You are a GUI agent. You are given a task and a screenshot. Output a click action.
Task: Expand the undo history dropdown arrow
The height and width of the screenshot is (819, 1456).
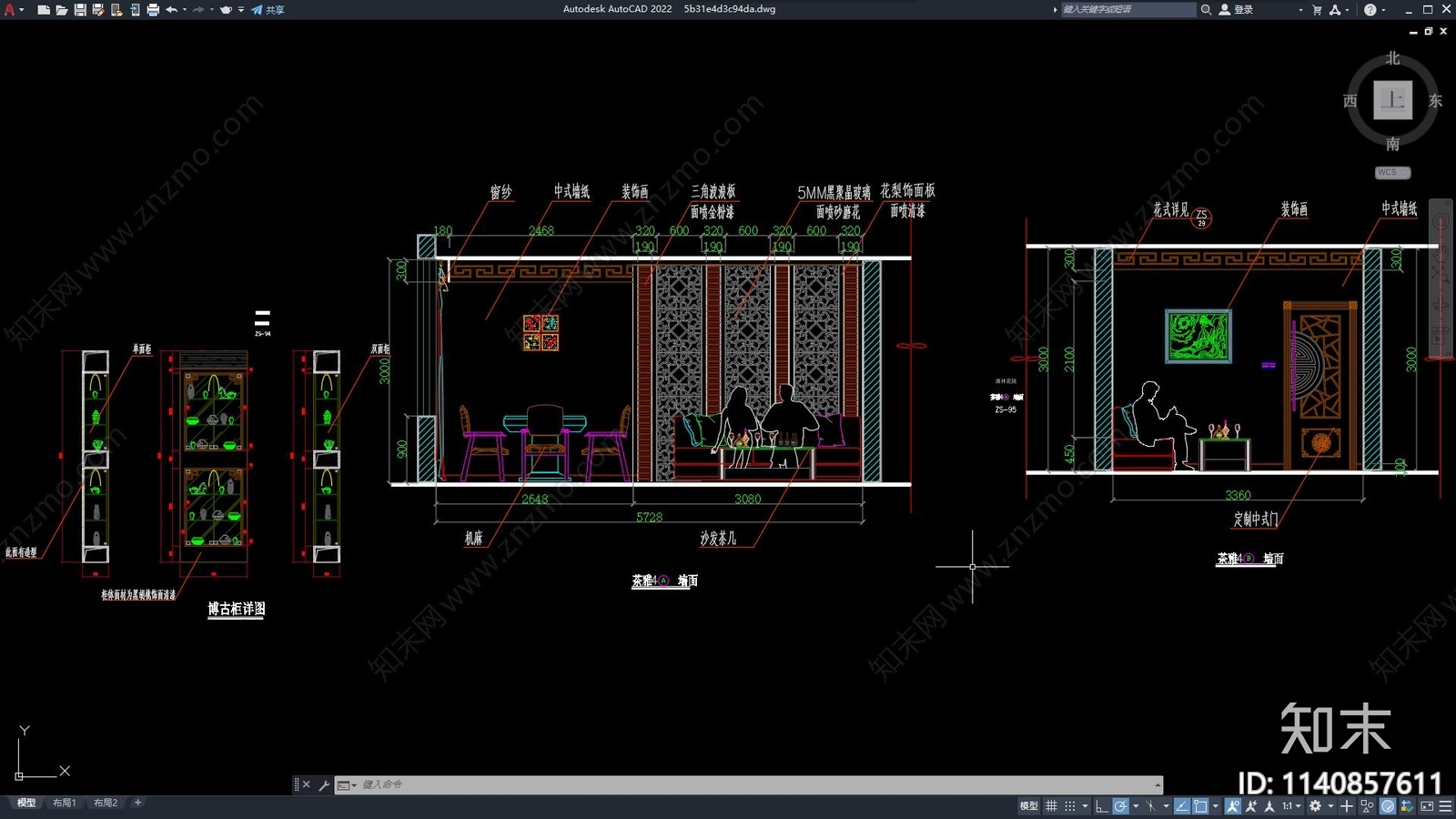(185, 9)
